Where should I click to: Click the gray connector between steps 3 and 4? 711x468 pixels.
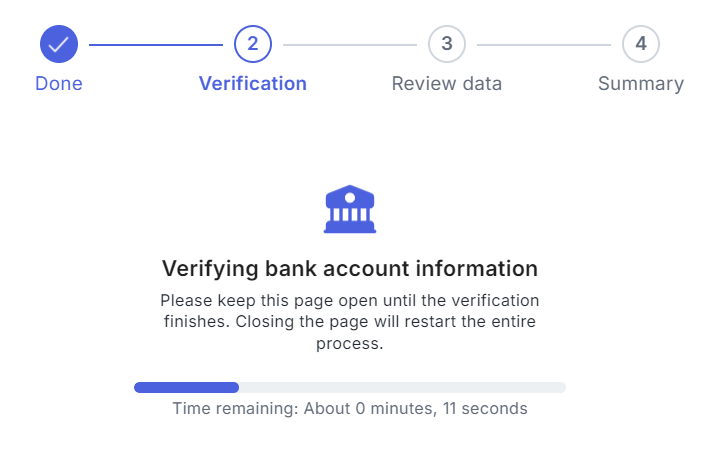point(544,44)
